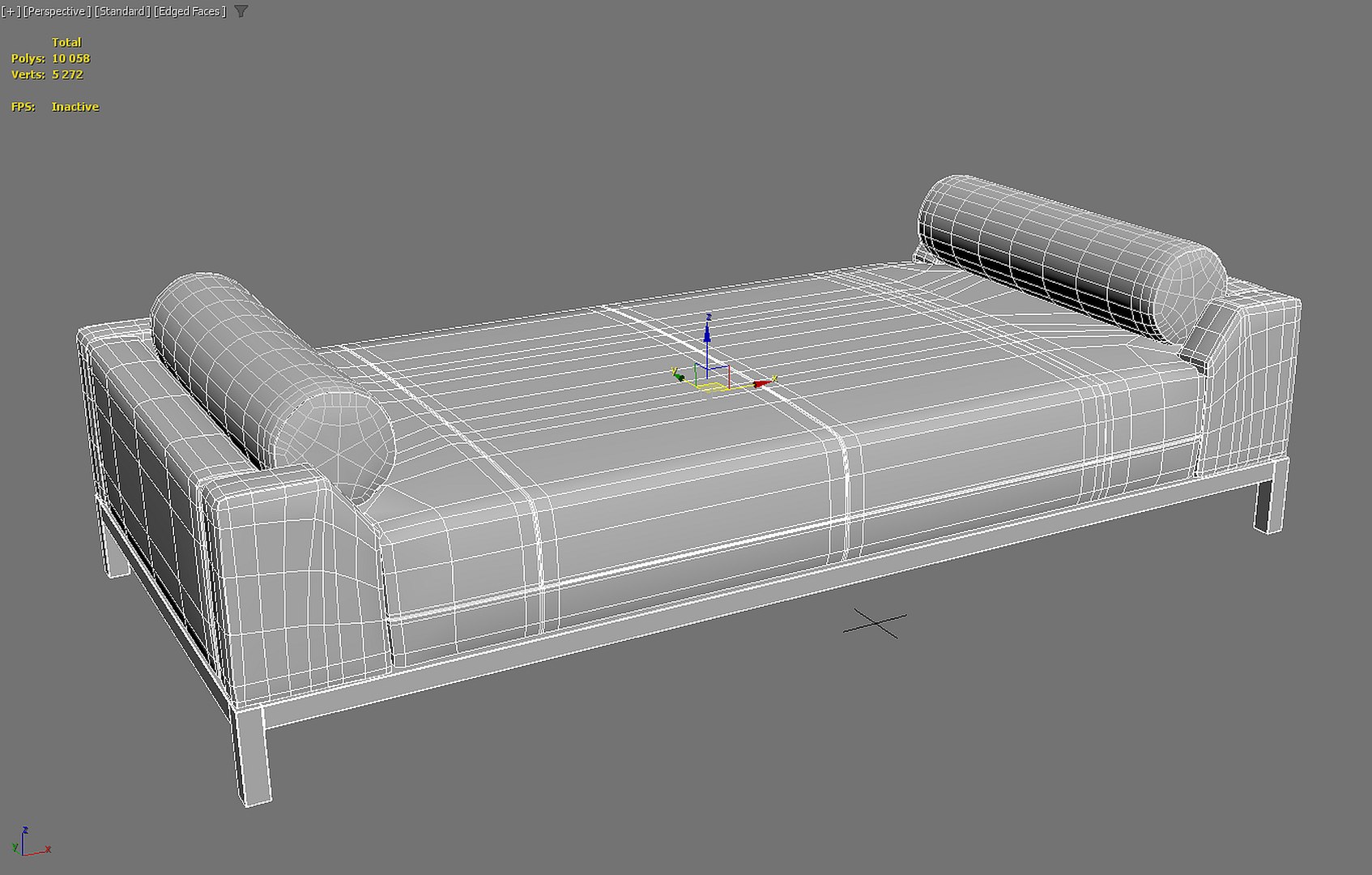
Task: Click the 'FPS: Inactive' statistic text
Action: [55, 107]
